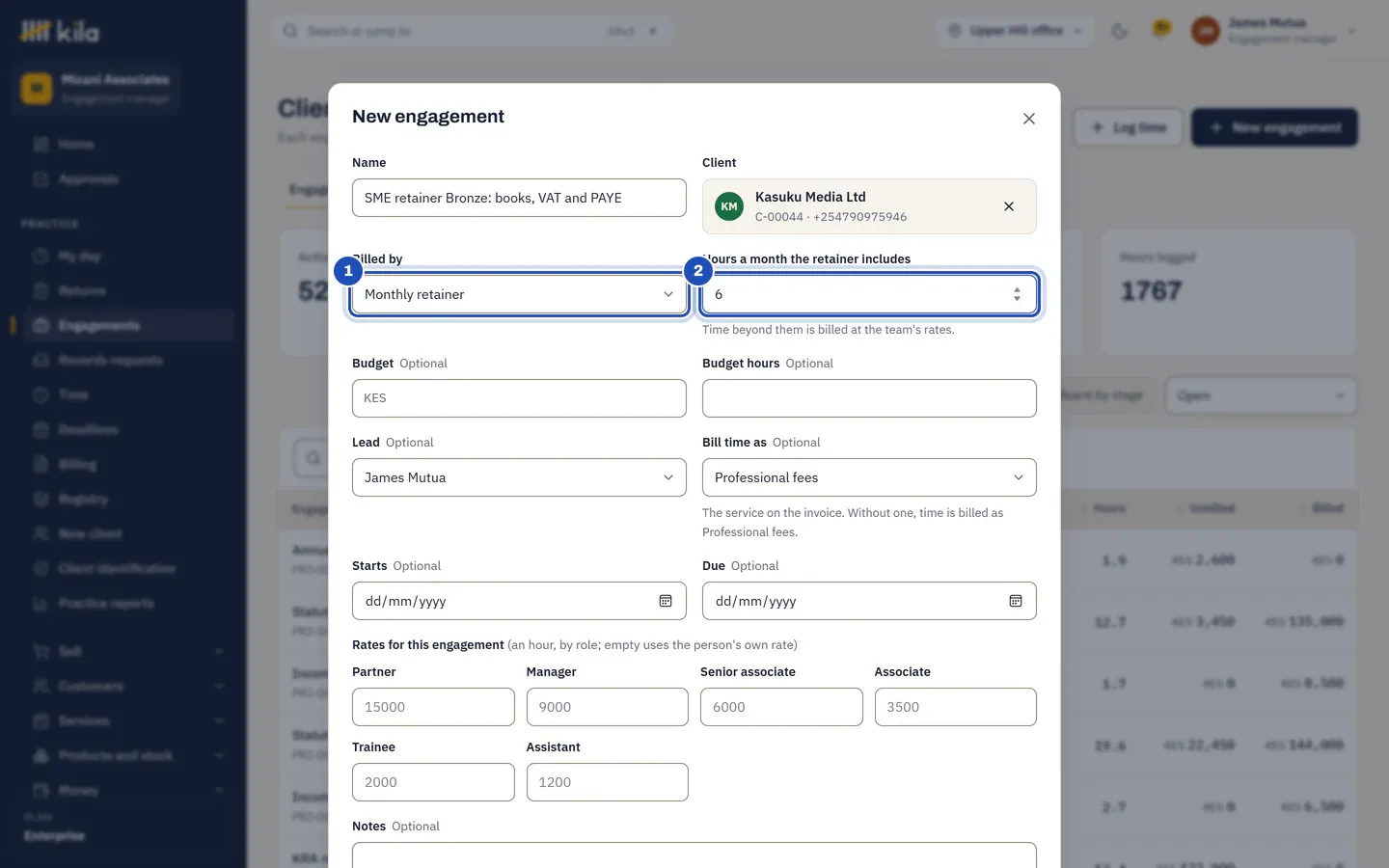
Task: Click the Budget KES input field
Action: (x=519, y=398)
